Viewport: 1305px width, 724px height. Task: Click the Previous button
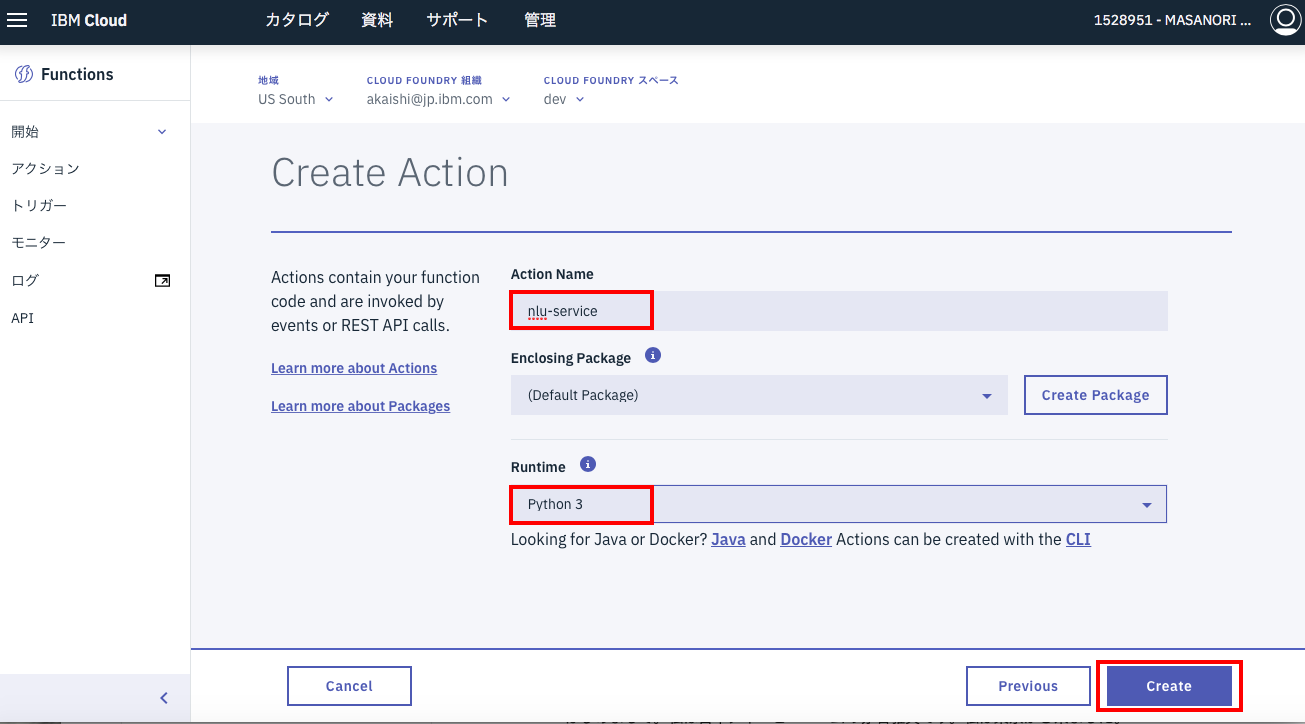click(1028, 686)
